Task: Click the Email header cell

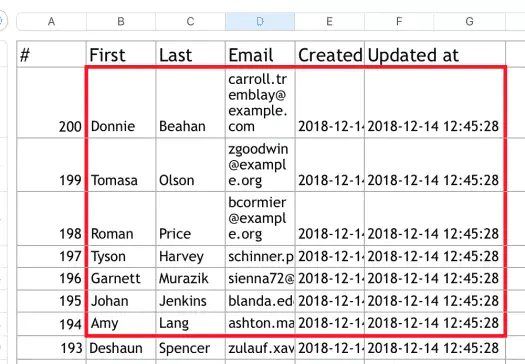Action: (260, 55)
